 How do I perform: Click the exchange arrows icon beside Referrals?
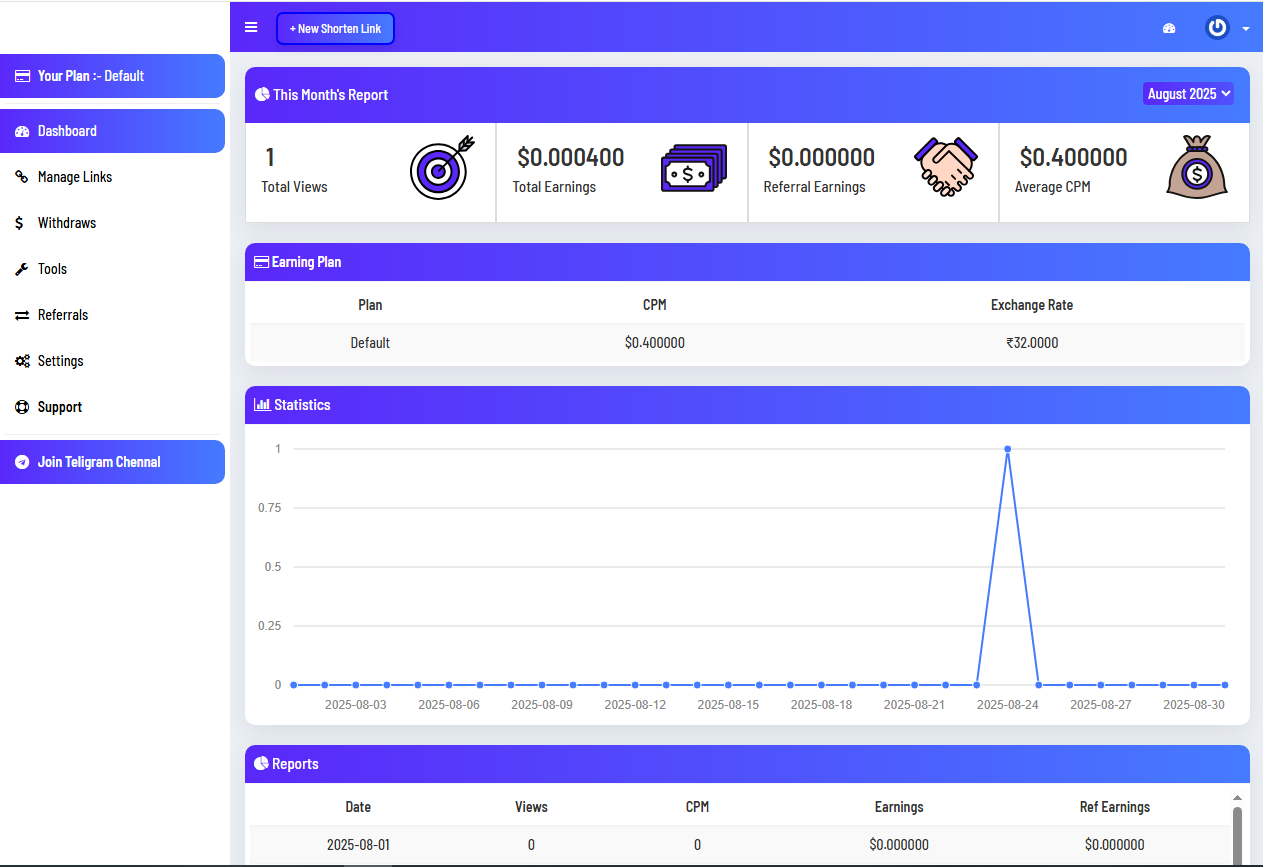pyautogui.click(x=22, y=315)
